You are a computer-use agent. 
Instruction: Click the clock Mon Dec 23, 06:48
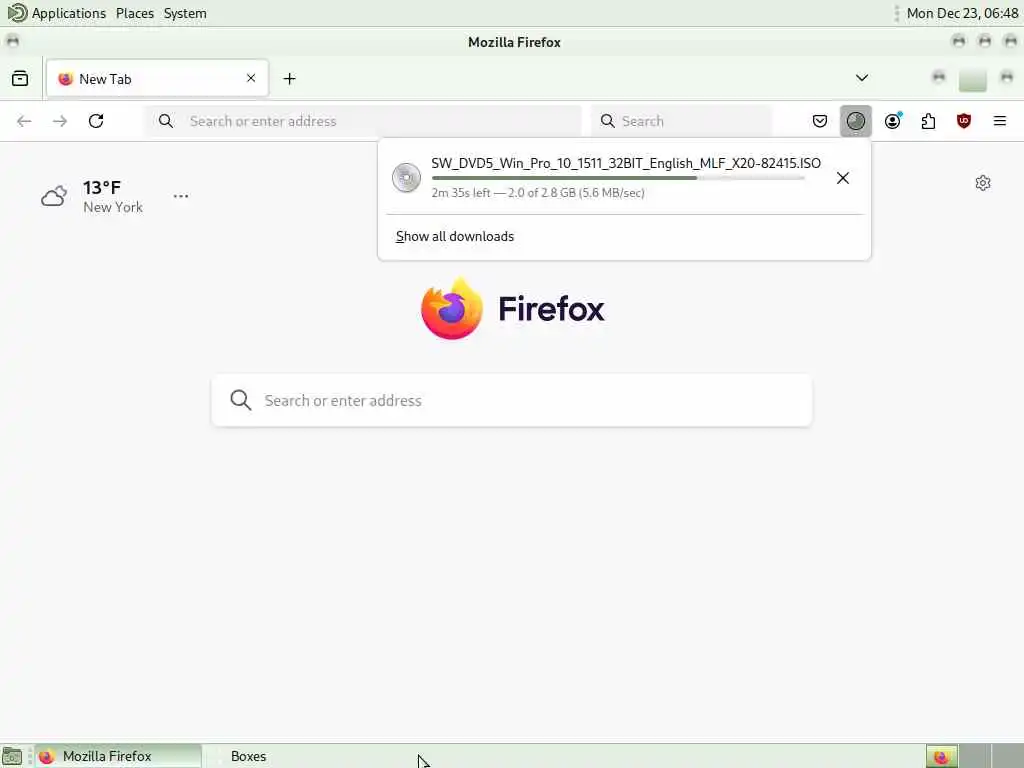tap(962, 13)
